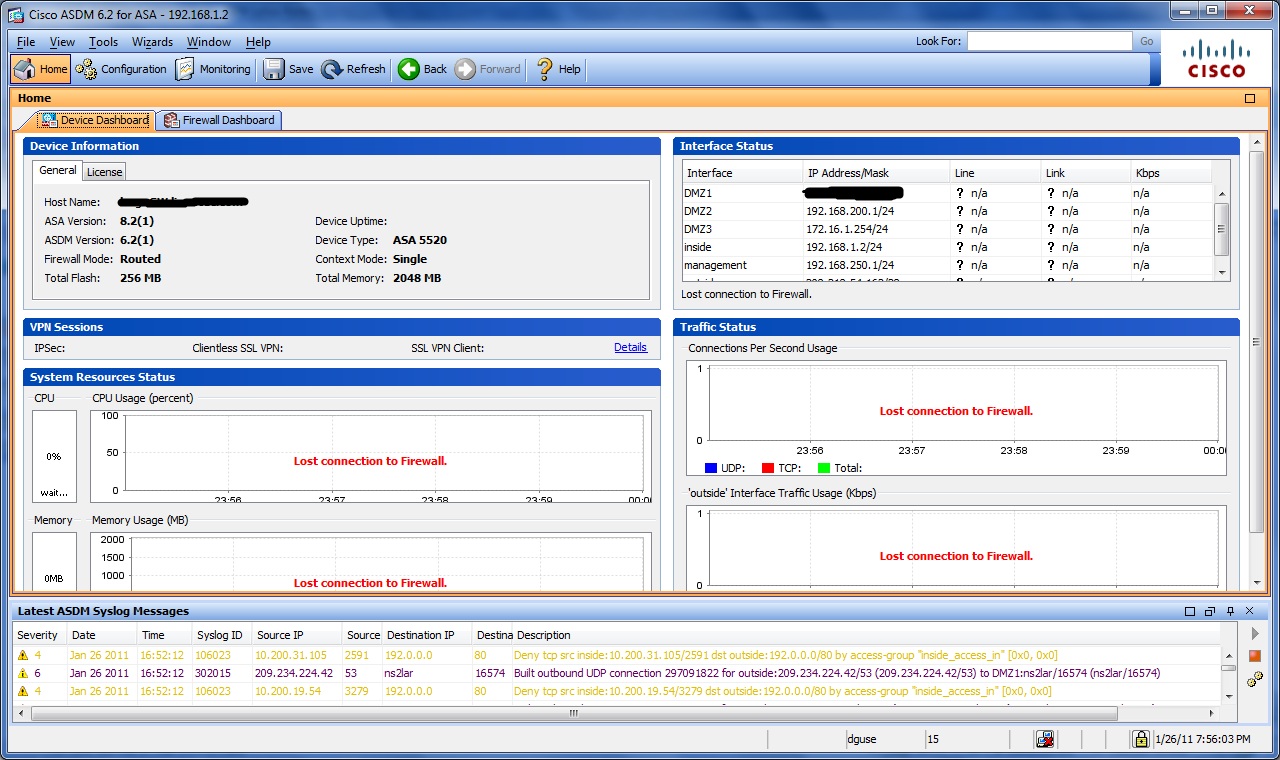
Task: Click the green Total legend swatch
Action: [x=824, y=468]
